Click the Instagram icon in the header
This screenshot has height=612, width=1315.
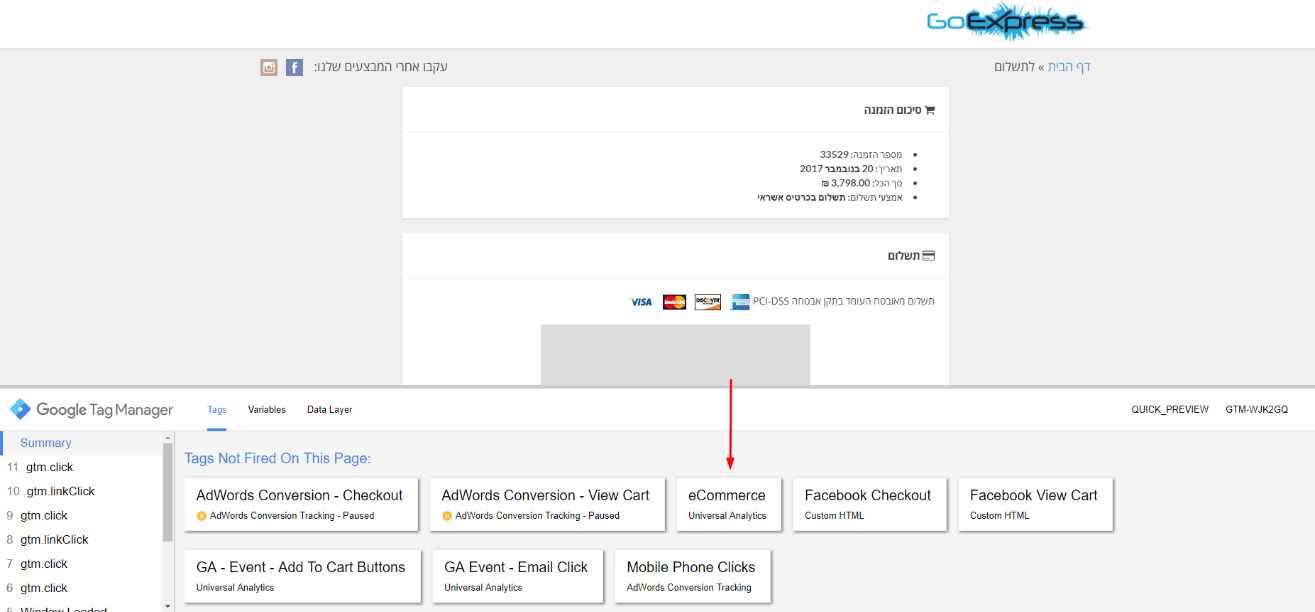pyautogui.click(x=268, y=67)
